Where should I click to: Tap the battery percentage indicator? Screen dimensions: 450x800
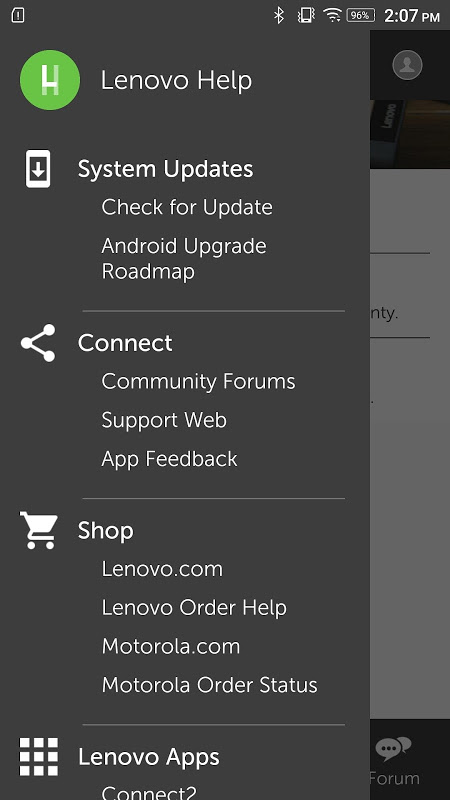pos(361,15)
